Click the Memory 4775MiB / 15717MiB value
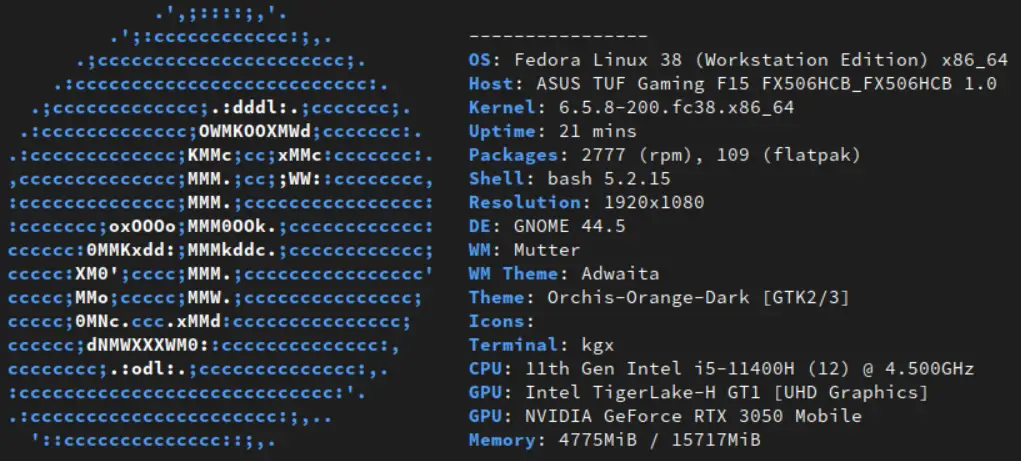The height and width of the screenshot is (461, 1021). pos(659,440)
